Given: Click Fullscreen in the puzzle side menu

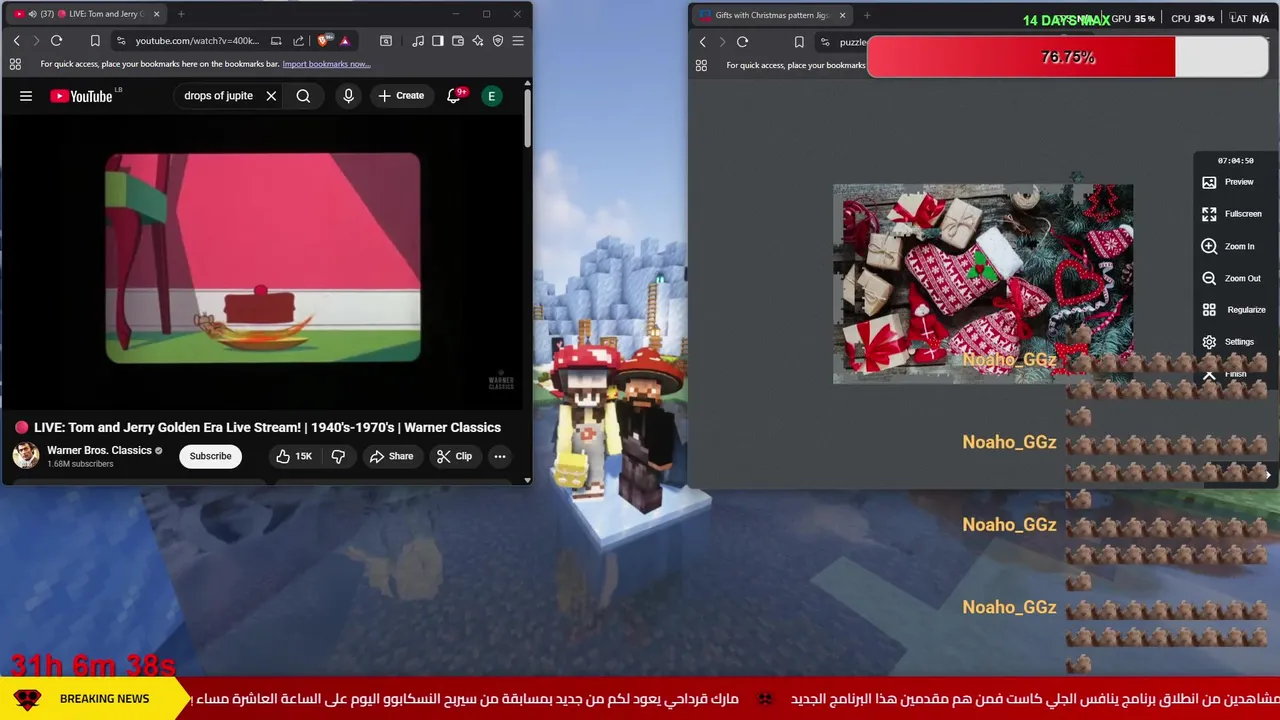Looking at the screenshot, I should pyautogui.click(x=1232, y=214).
